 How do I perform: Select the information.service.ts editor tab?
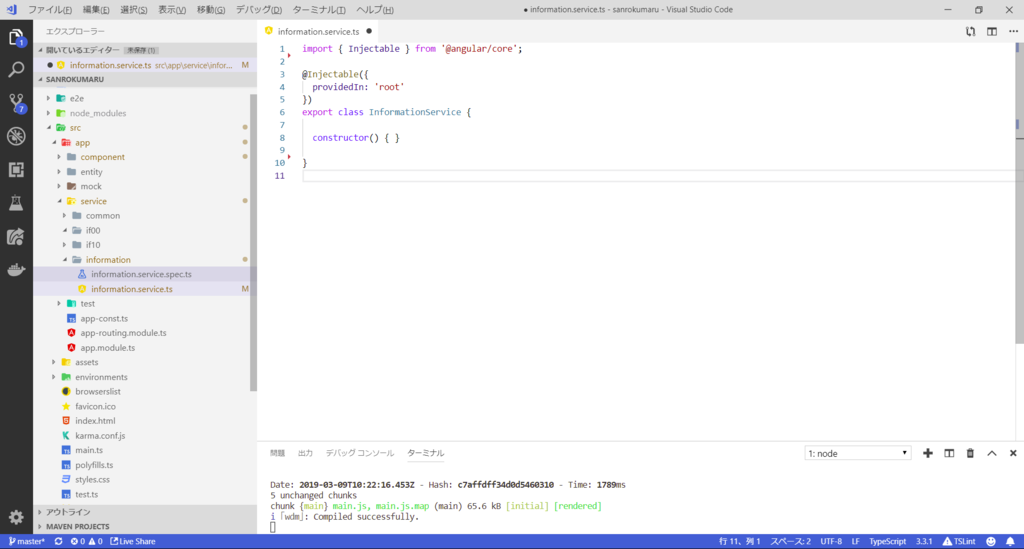319,31
